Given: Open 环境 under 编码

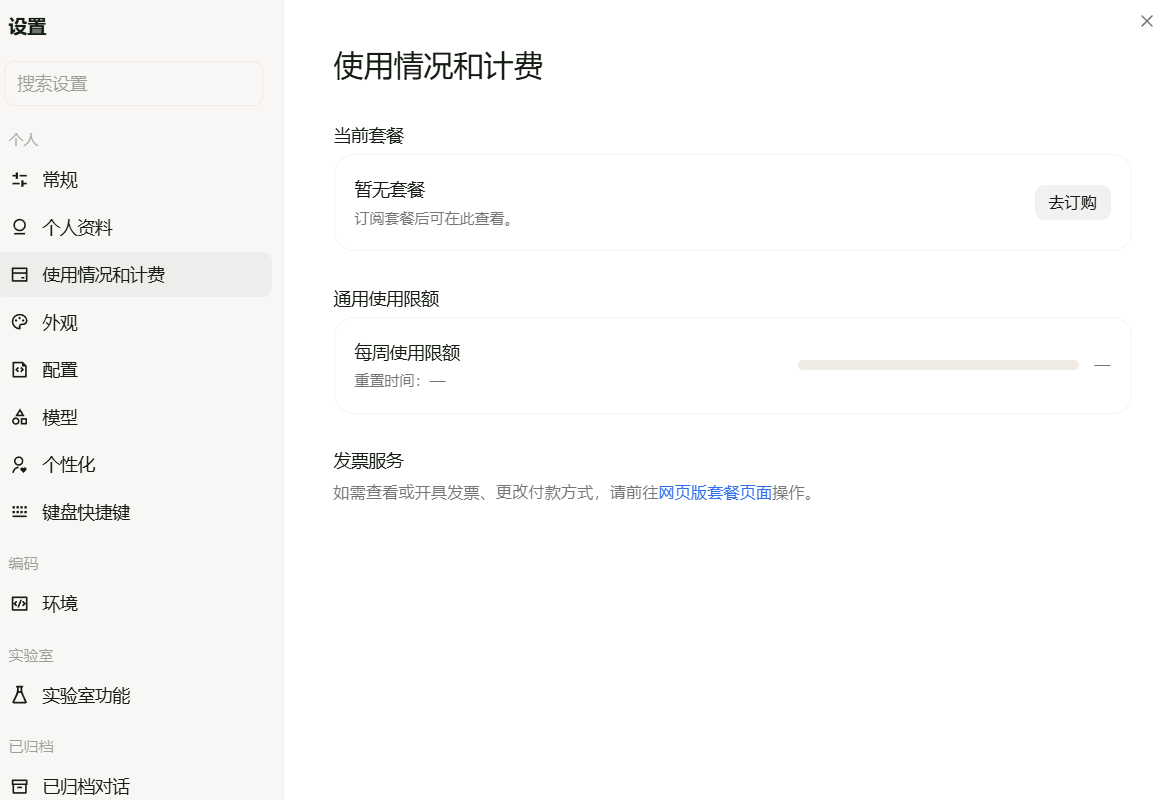Looking at the screenshot, I should pyautogui.click(x=136, y=603).
